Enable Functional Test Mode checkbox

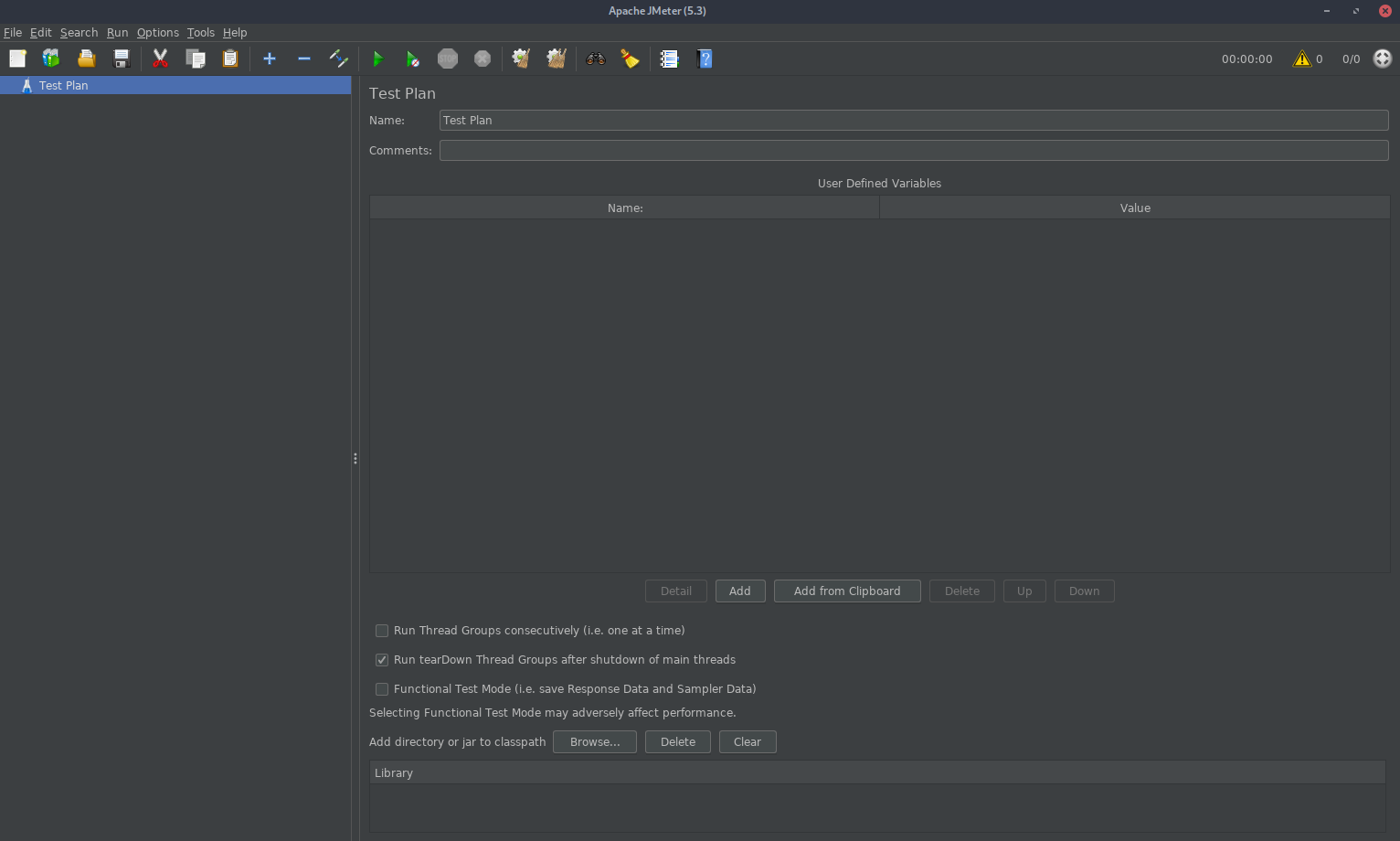pos(382,689)
